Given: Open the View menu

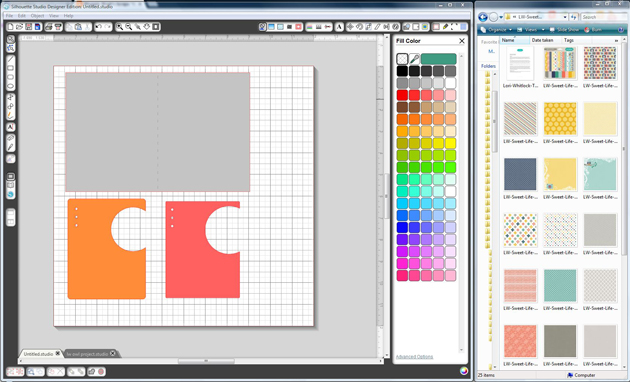Looking at the screenshot, I should coord(54,16).
